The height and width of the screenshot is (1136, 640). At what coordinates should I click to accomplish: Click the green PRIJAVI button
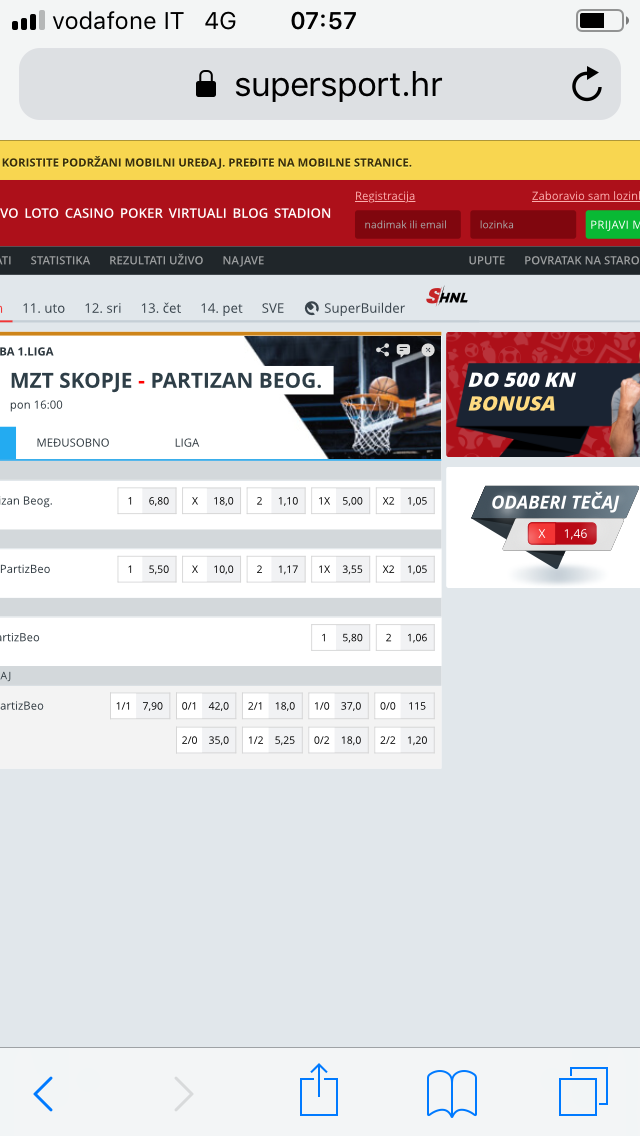(612, 225)
